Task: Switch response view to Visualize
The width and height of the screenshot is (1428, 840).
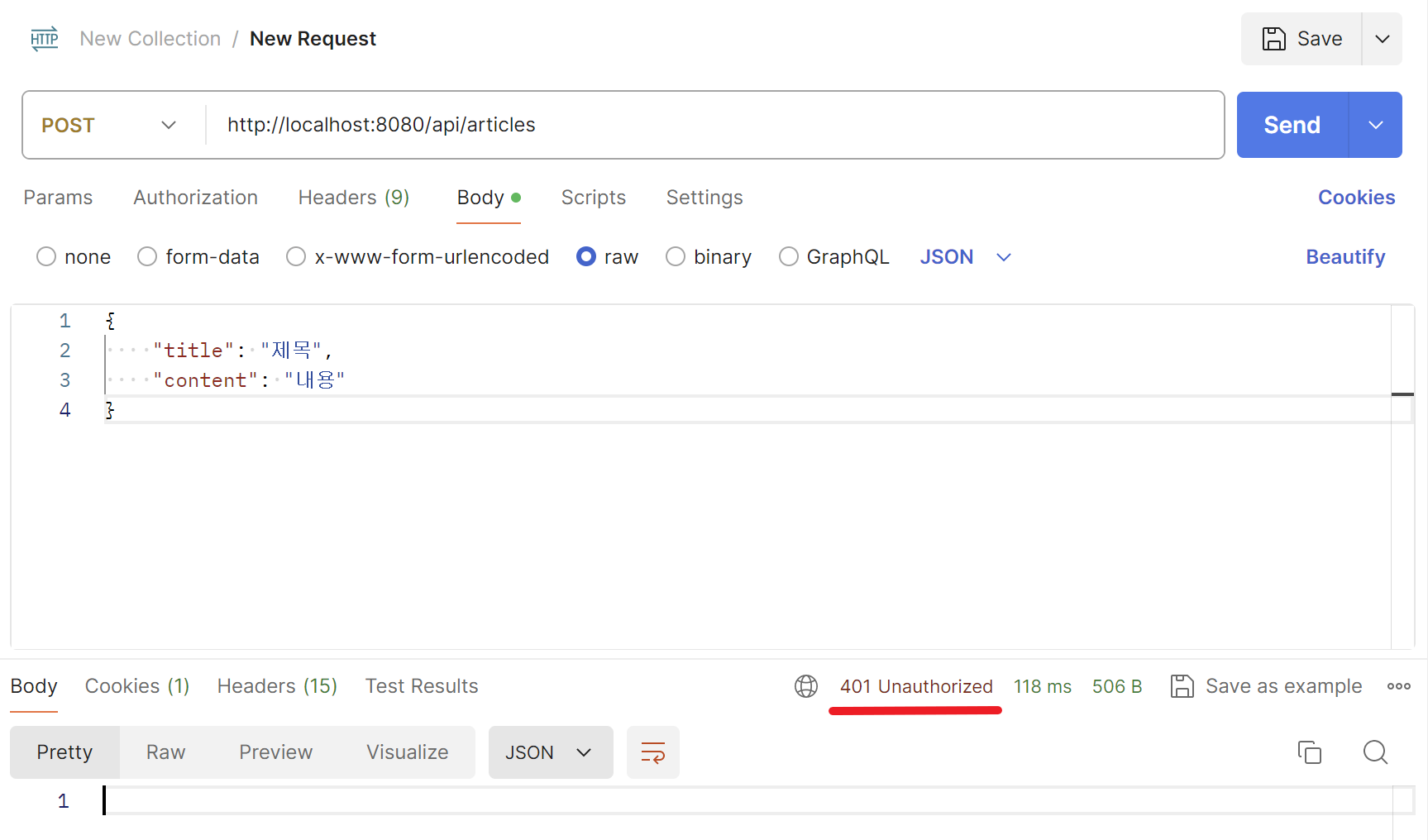Action: tap(408, 752)
